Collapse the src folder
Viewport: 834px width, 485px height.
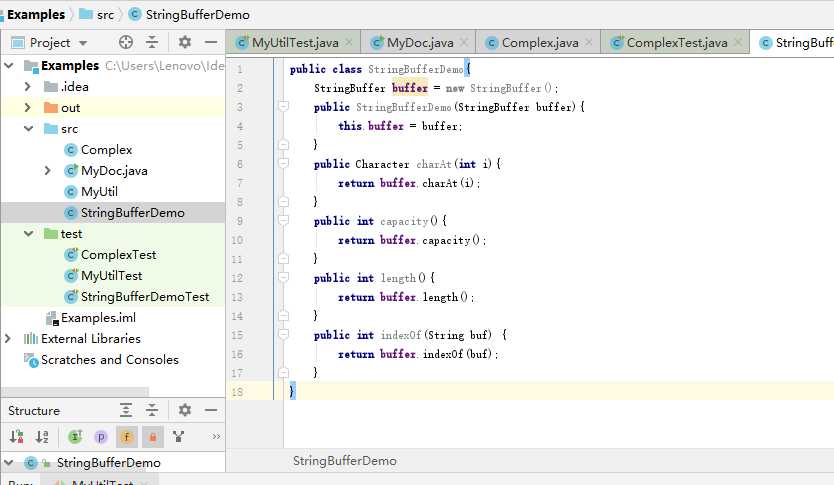click(x=28, y=129)
